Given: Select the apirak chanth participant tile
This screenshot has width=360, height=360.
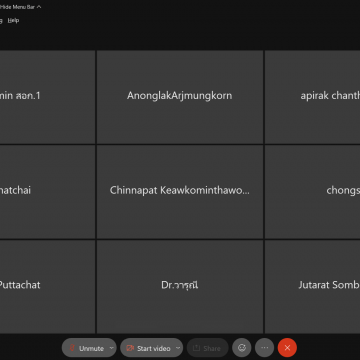Looking at the screenshot, I should pyautogui.click(x=313, y=97).
